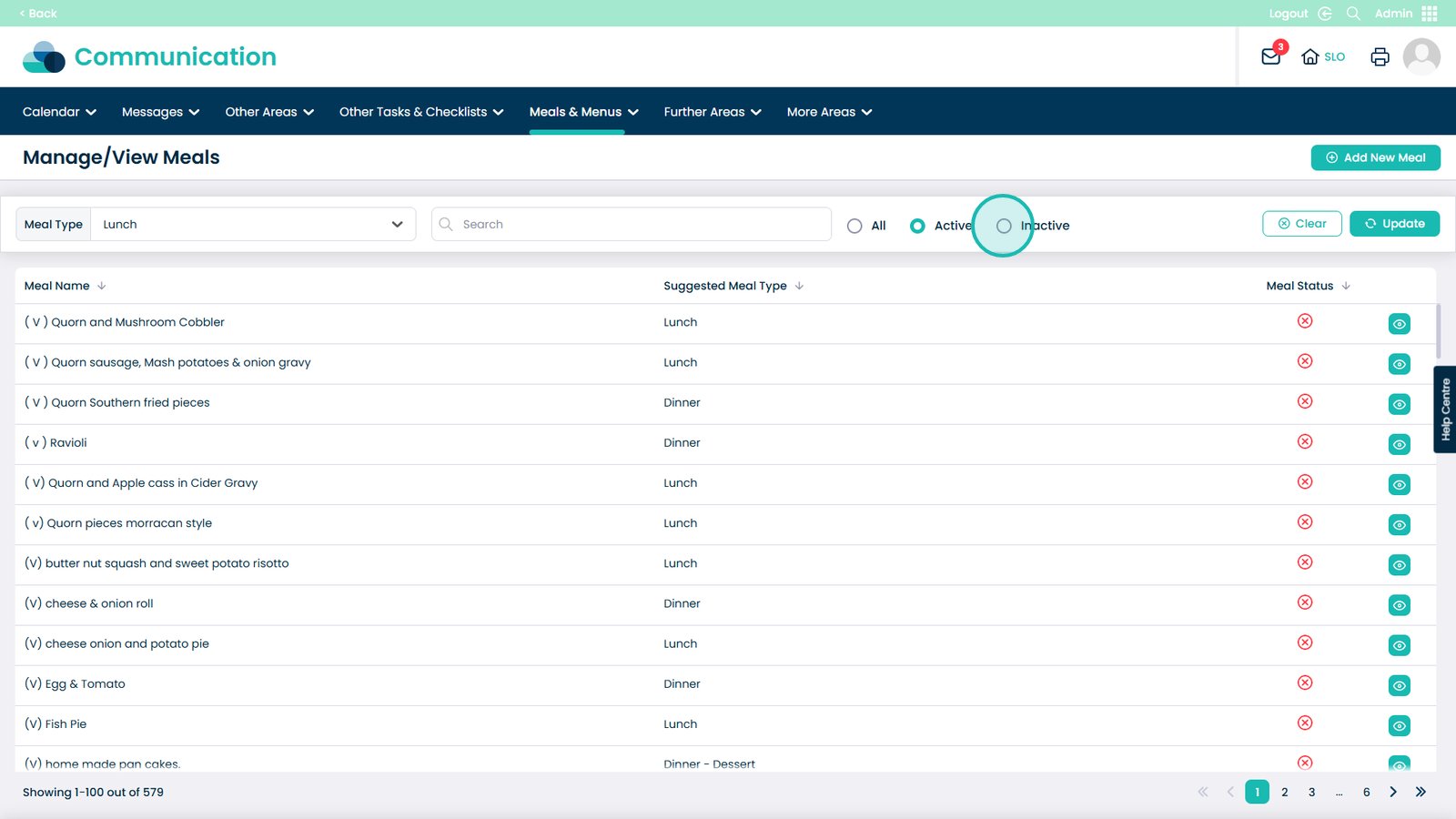Click the Add New Meal button

coord(1375,157)
